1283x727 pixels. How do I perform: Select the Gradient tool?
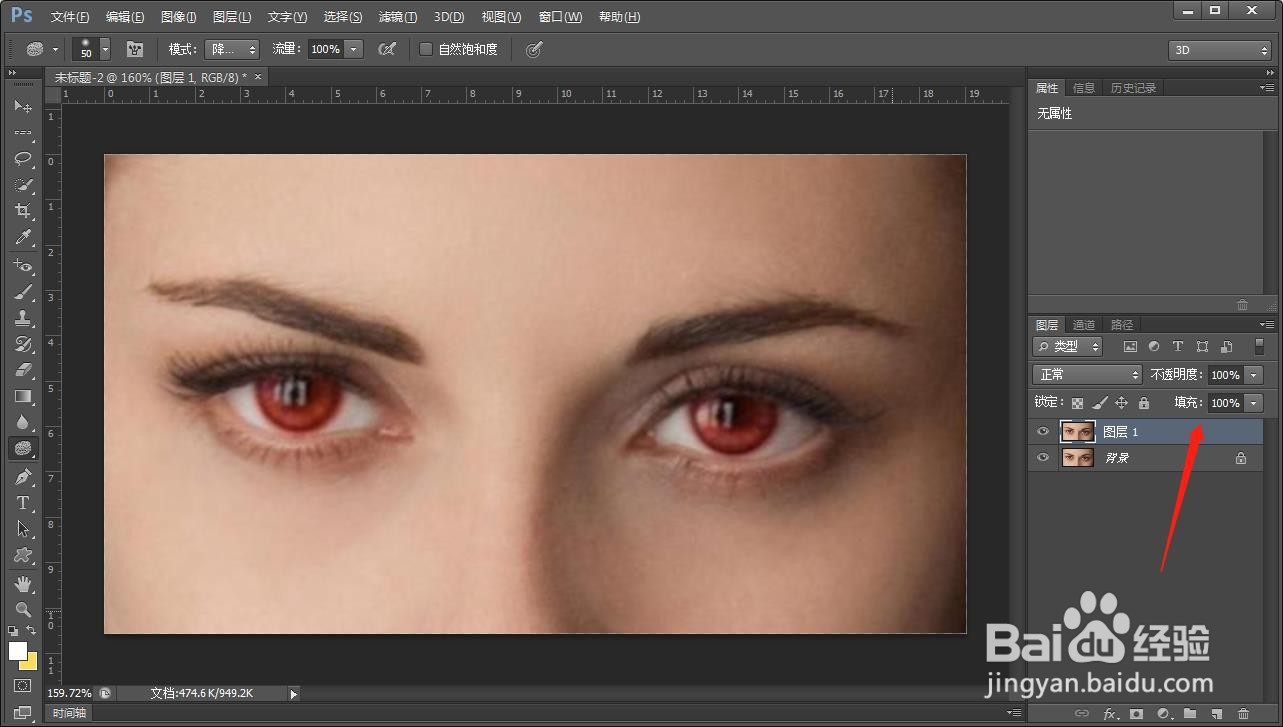click(22, 396)
